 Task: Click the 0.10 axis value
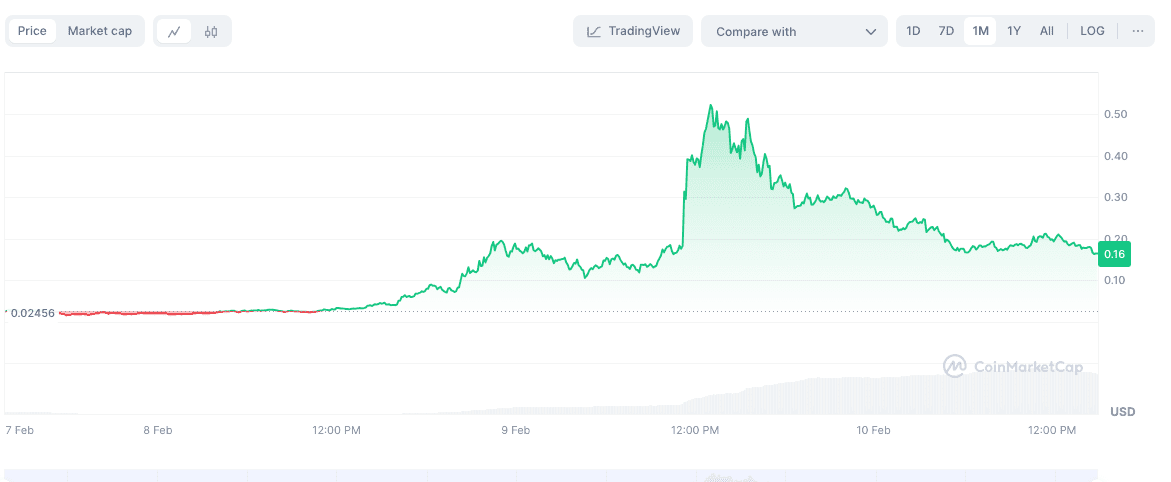pos(1115,280)
